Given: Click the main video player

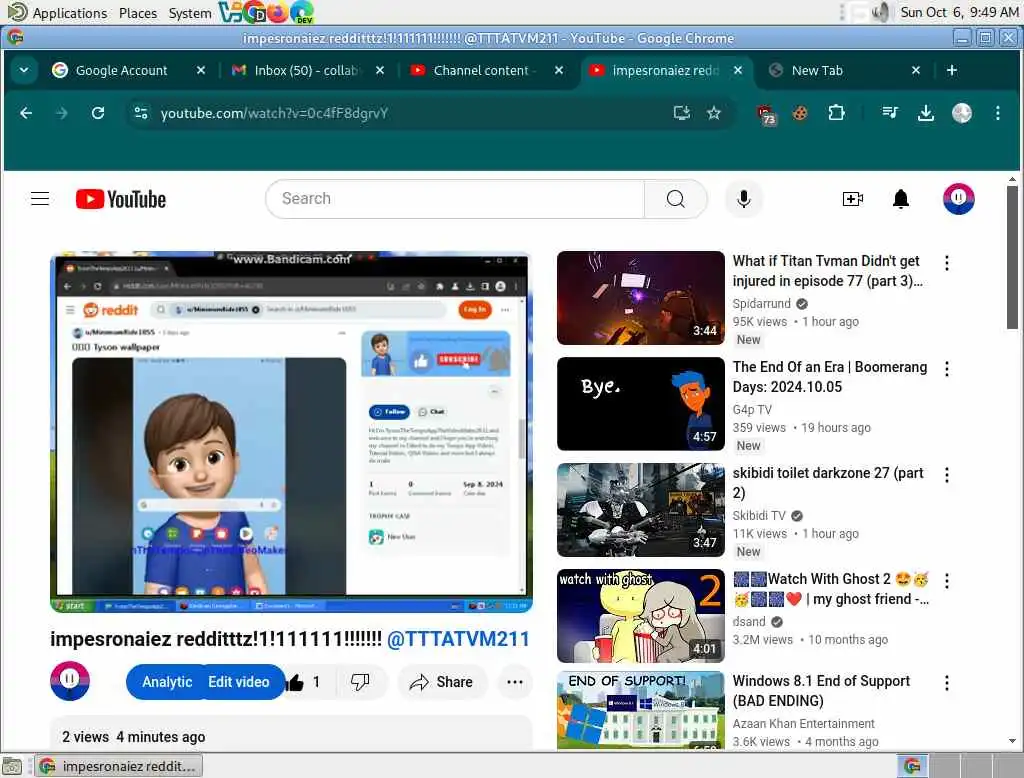Looking at the screenshot, I should point(291,431).
